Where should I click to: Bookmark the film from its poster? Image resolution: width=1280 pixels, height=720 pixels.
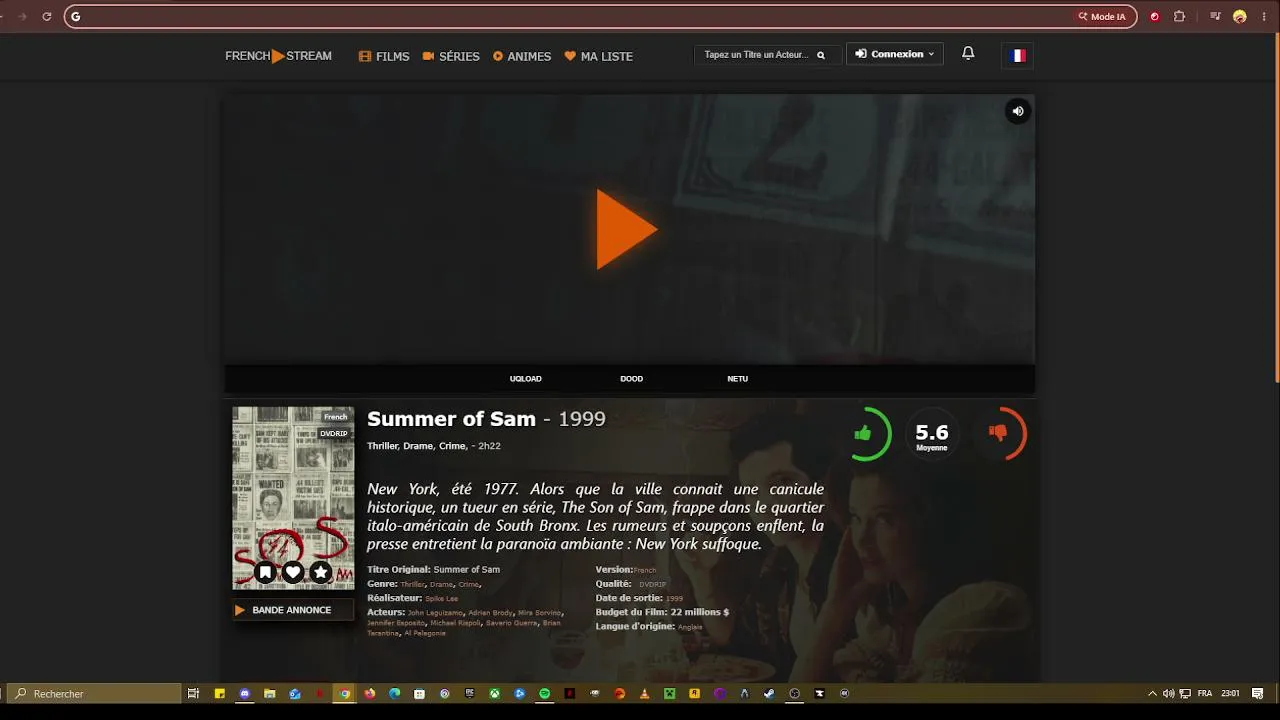[x=265, y=572]
